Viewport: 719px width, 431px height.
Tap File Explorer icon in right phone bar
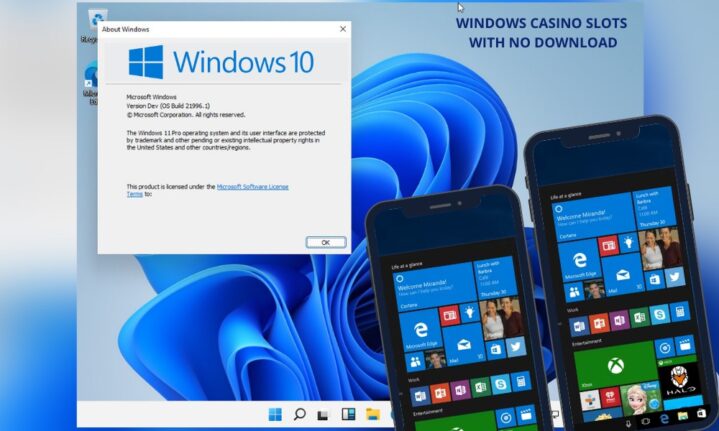click(x=683, y=416)
